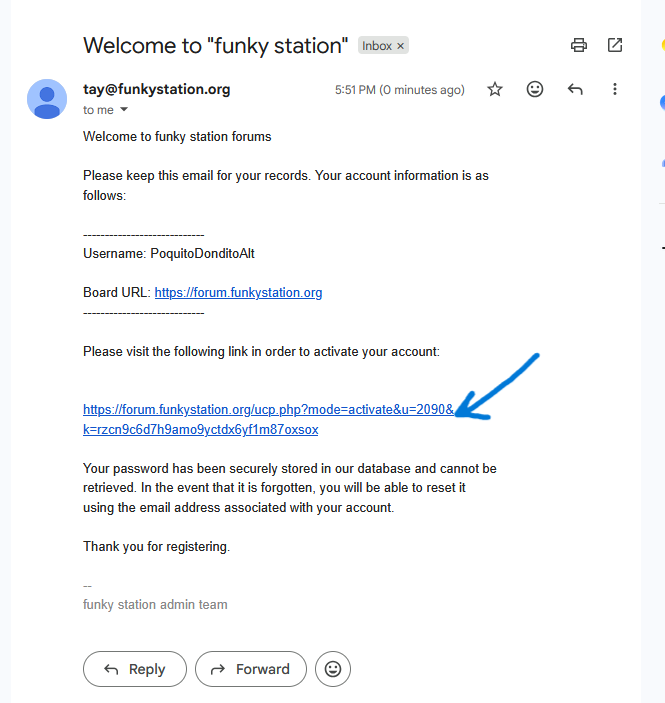Image resolution: width=665 pixels, height=703 pixels.
Task: Print this email with printer icon
Action: (x=579, y=45)
